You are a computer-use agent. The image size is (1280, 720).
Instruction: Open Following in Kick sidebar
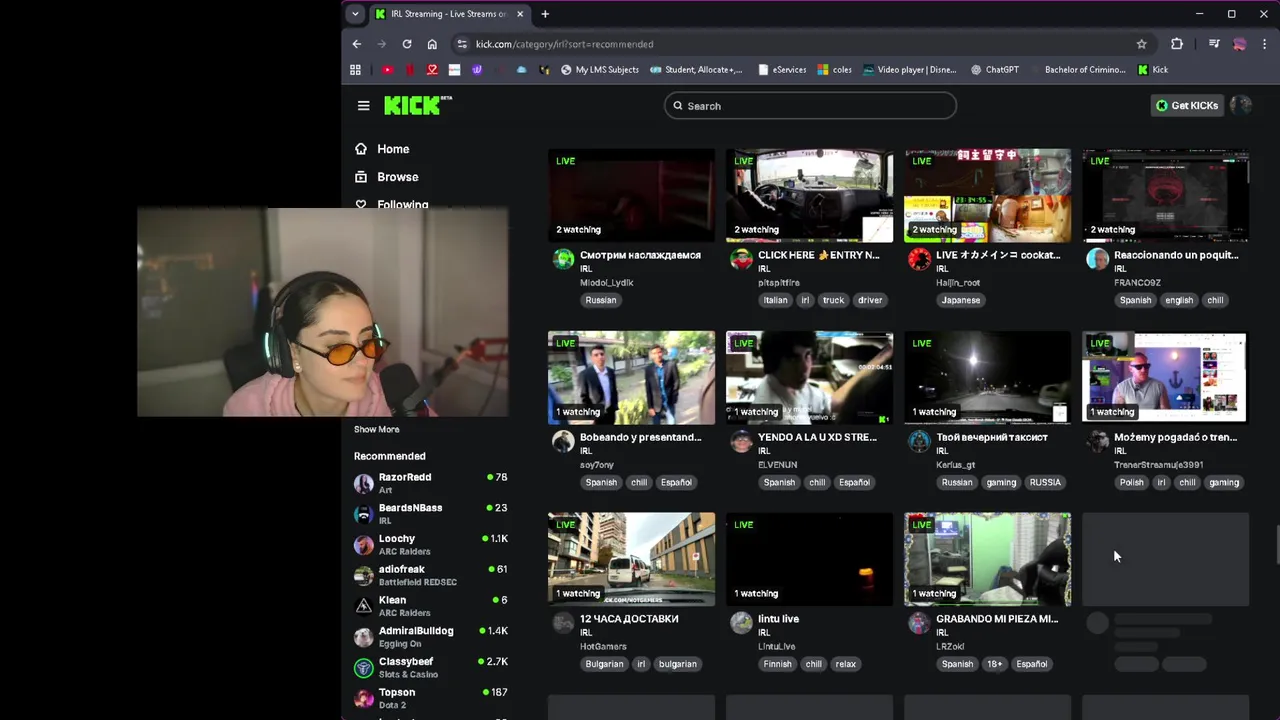point(403,204)
